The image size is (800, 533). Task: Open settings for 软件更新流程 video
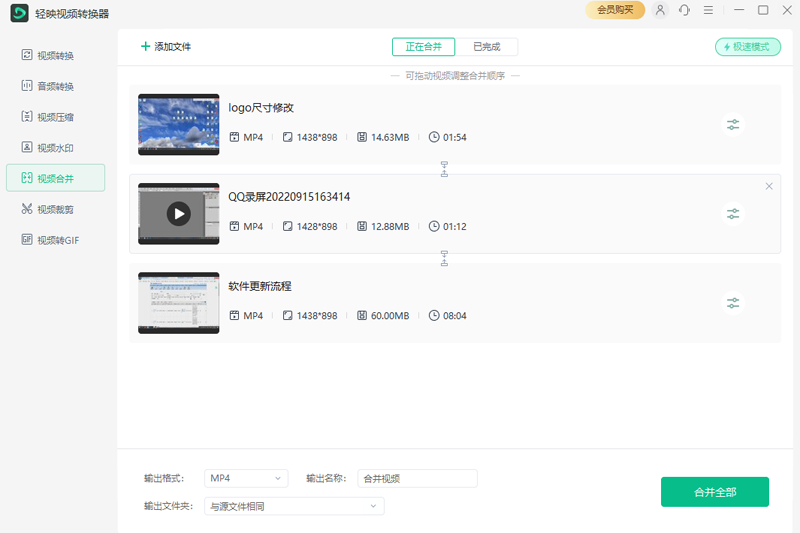click(733, 303)
